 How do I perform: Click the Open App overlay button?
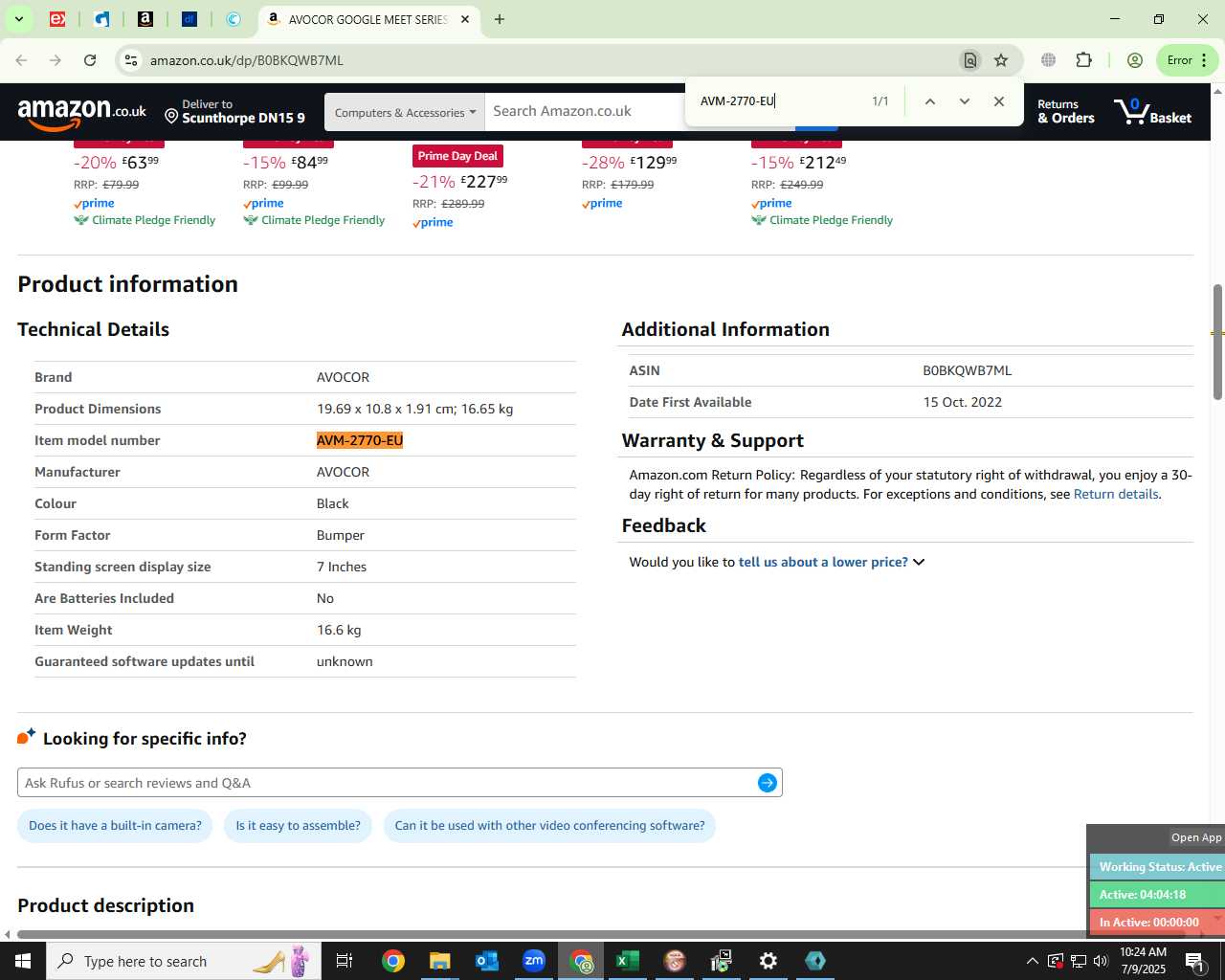pyautogui.click(x=1196, y=837)
